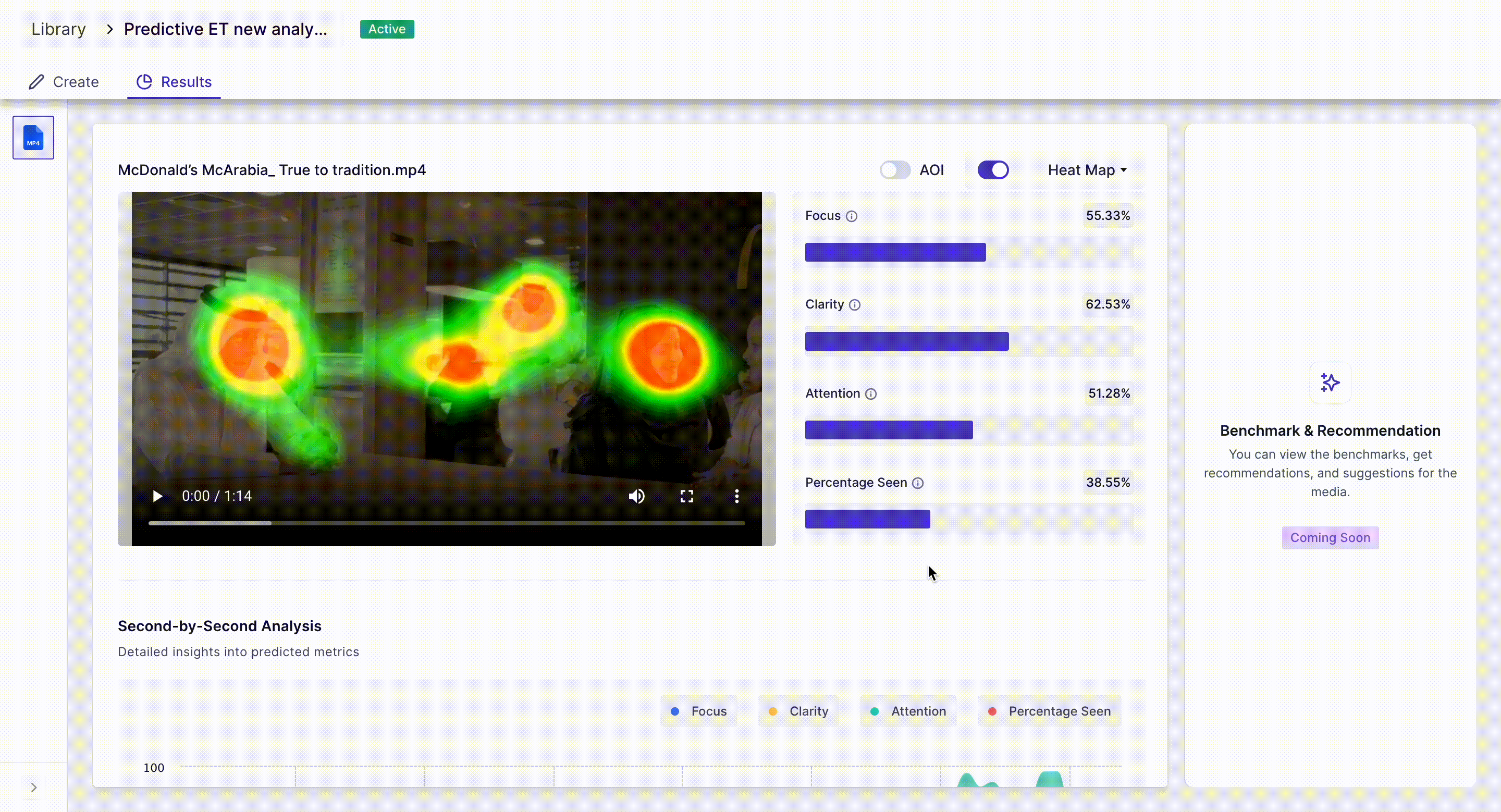The image size is (1501, 812).
Task: Click the Benchmark & Recommendation heading
Action: pyautogui.click(x=1330, y=430)
